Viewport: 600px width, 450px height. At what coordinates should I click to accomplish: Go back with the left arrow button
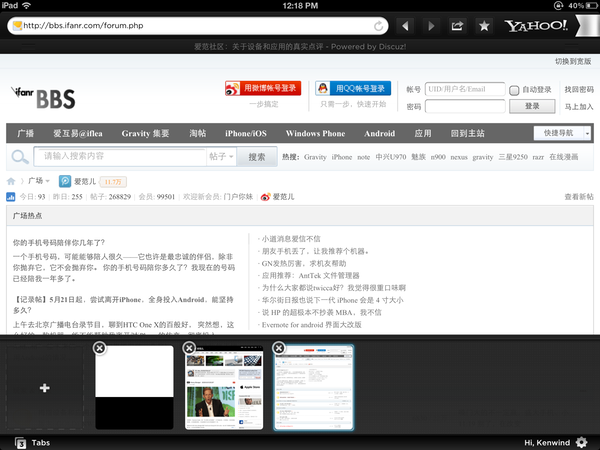pos(405,26)
